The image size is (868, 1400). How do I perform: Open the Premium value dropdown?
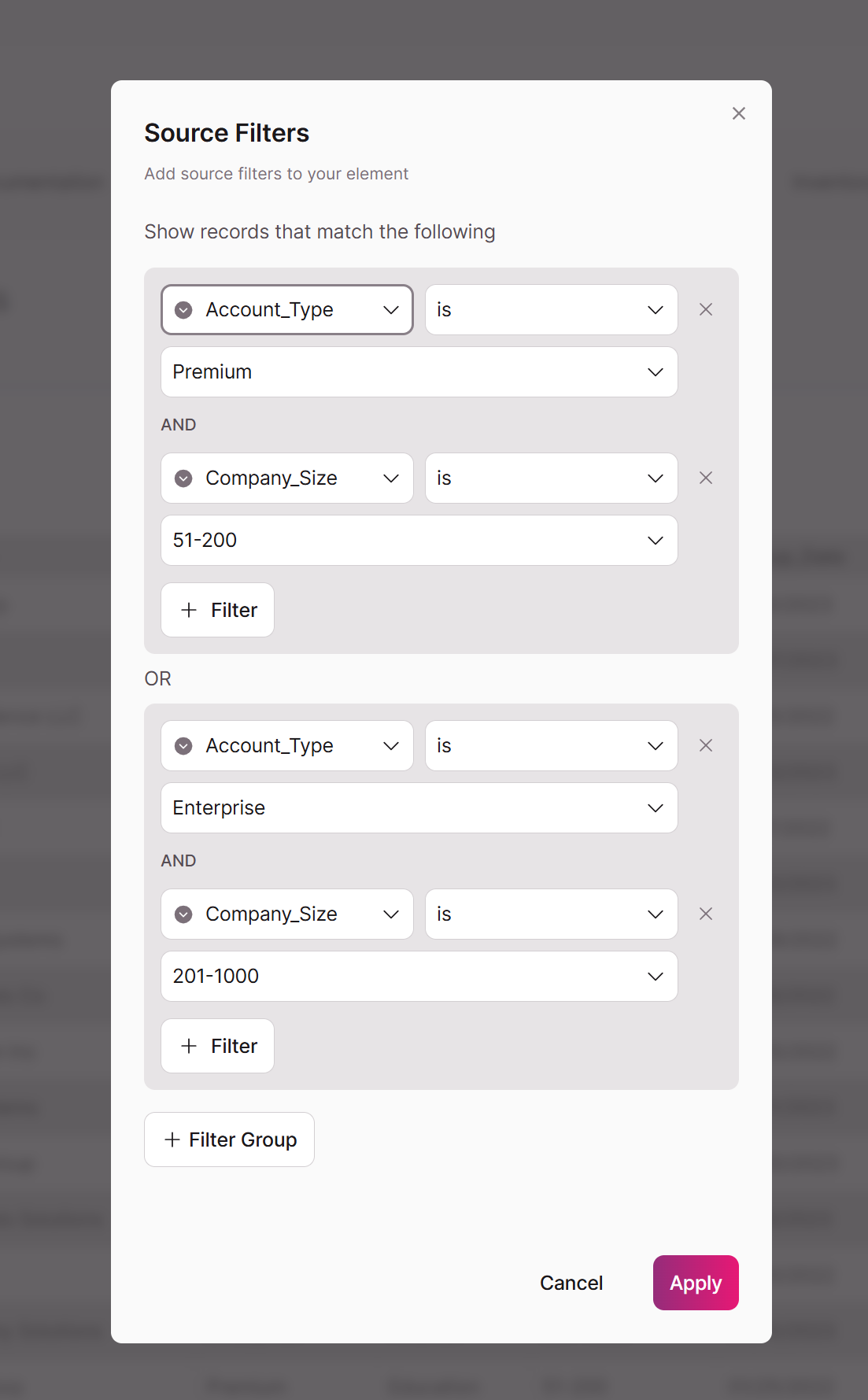pyautogui.click(x=419, y=371)
